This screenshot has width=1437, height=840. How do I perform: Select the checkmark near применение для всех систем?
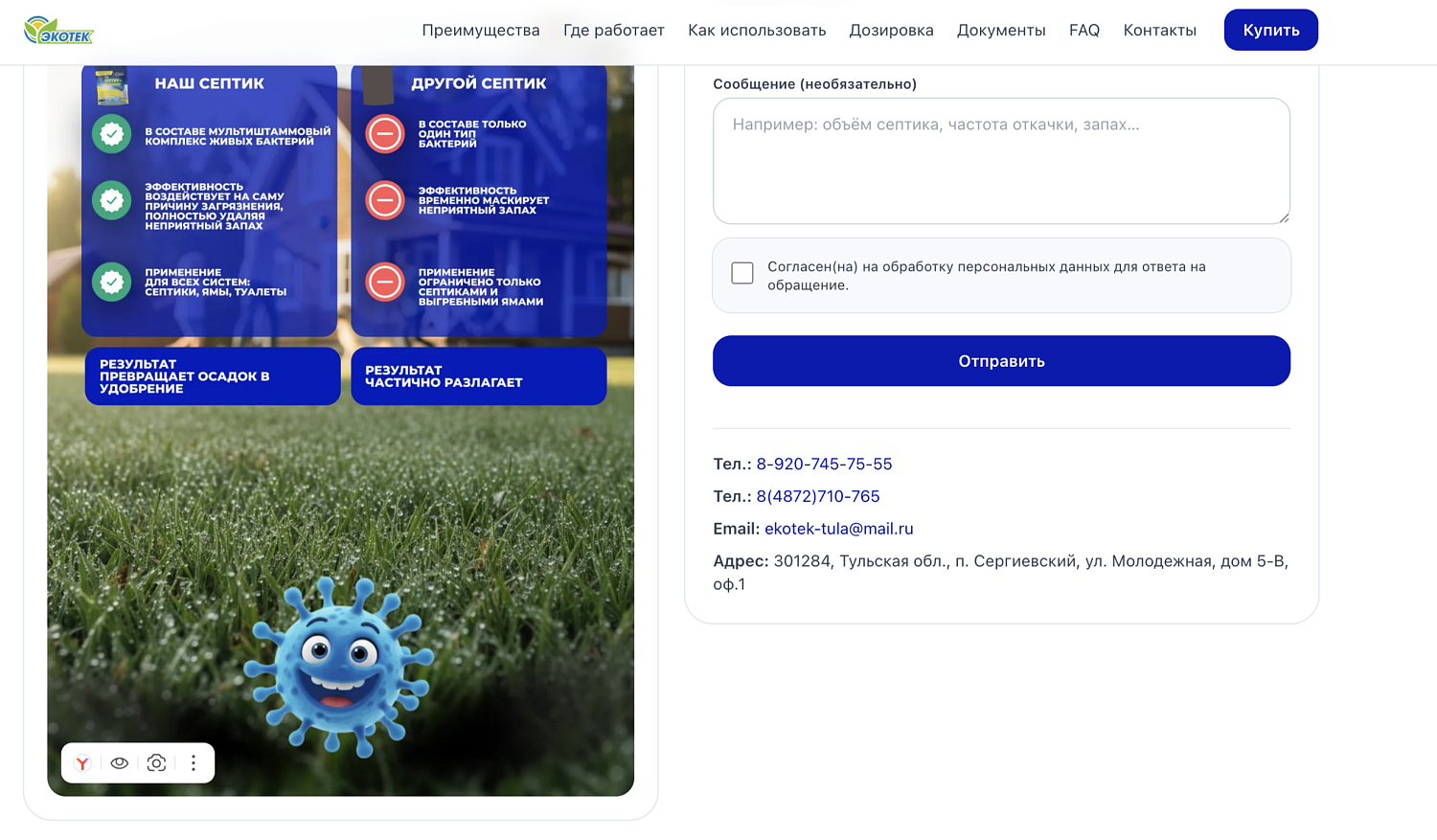pyautogui.click(x=112, y=282)
